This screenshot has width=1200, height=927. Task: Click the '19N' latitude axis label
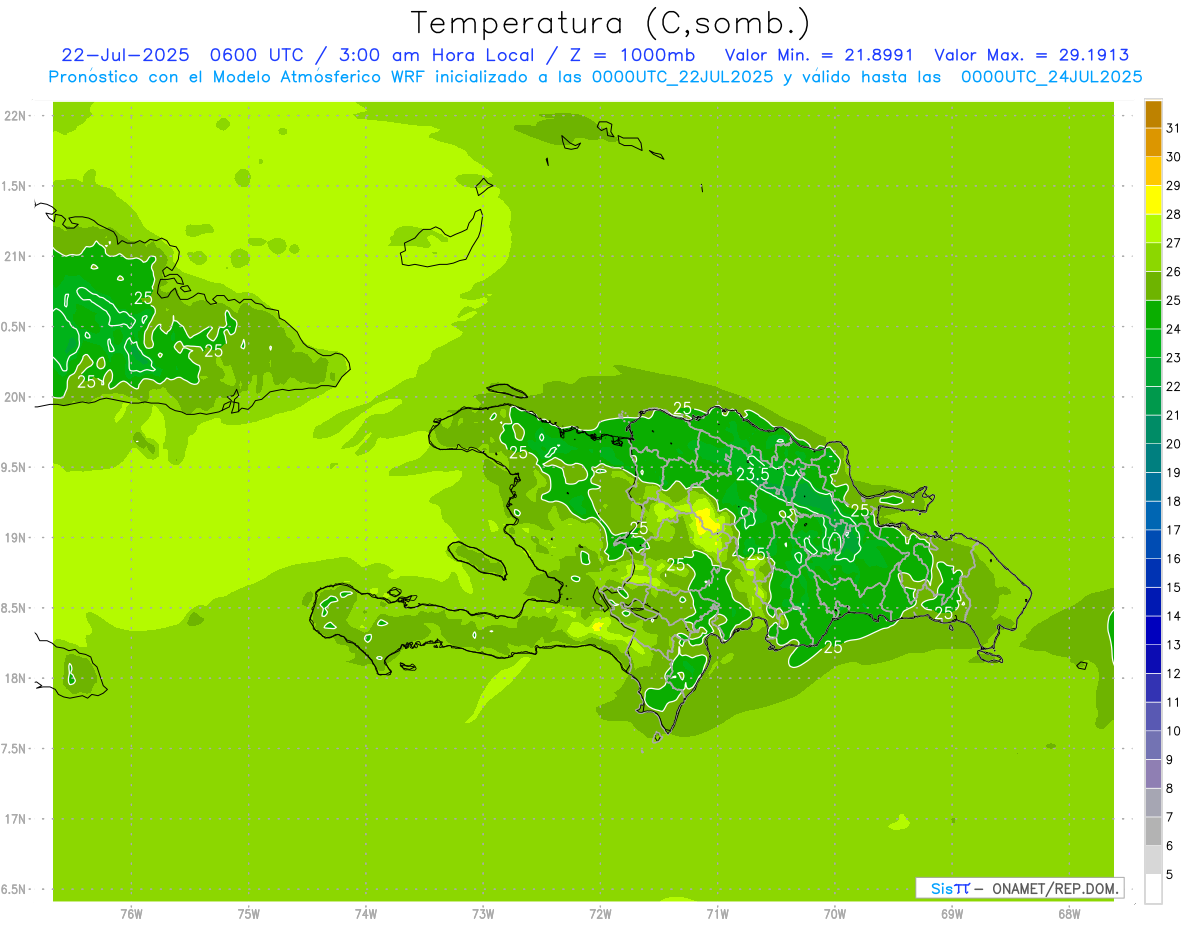click(x=17, y=538)
